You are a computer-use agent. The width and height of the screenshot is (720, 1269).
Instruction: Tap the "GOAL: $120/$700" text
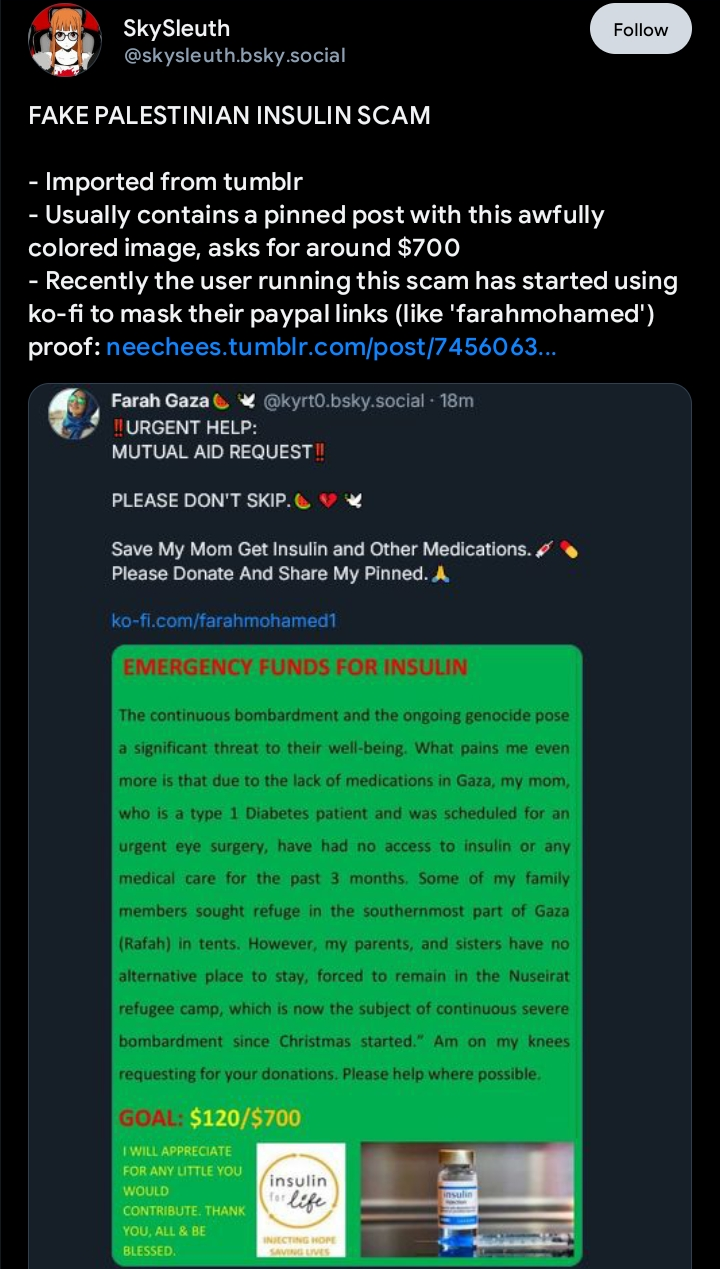(210, 1118)
